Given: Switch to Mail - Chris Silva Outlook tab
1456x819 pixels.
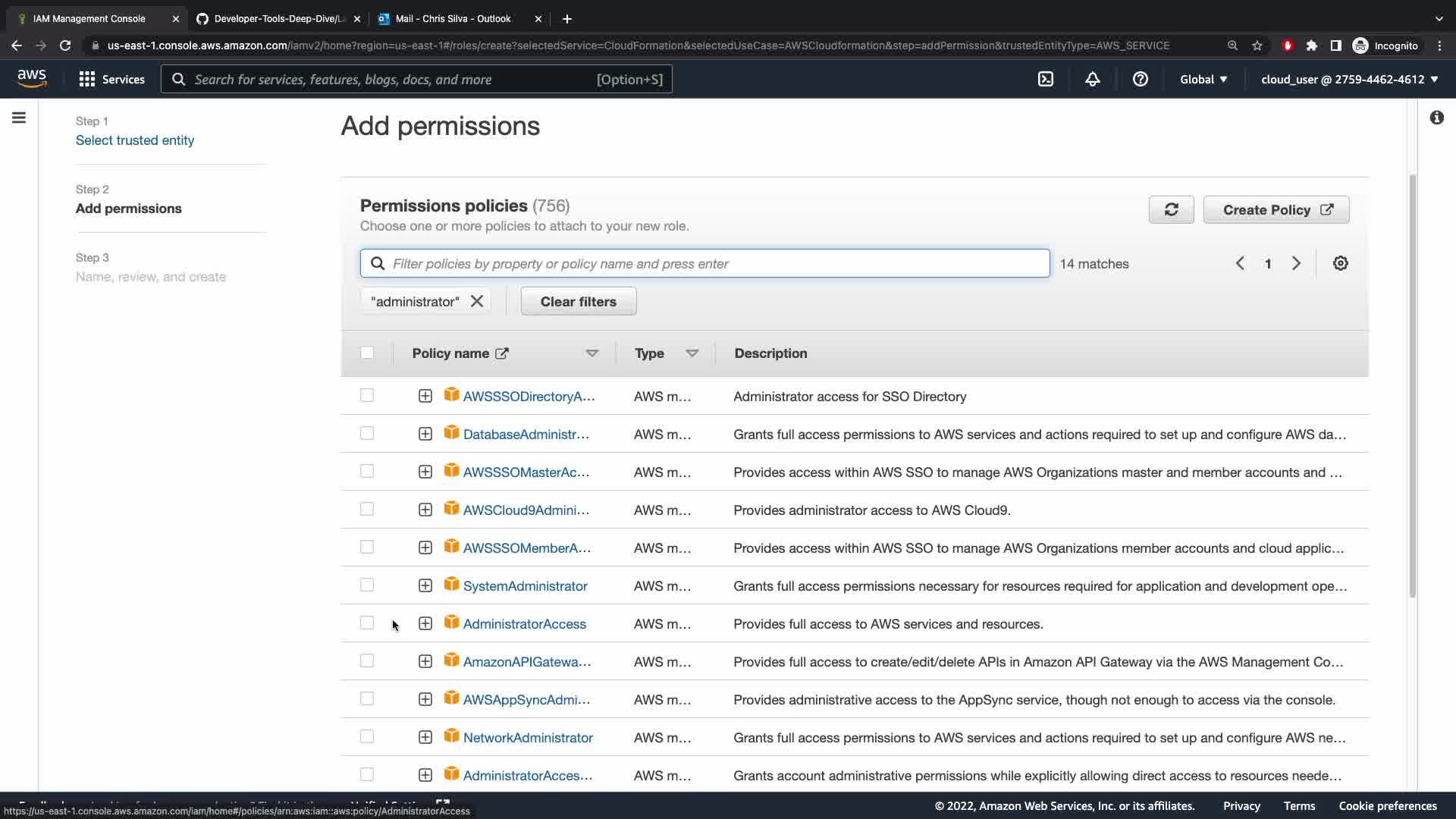Looking at the screenshot, I should (x=453, y=18).
